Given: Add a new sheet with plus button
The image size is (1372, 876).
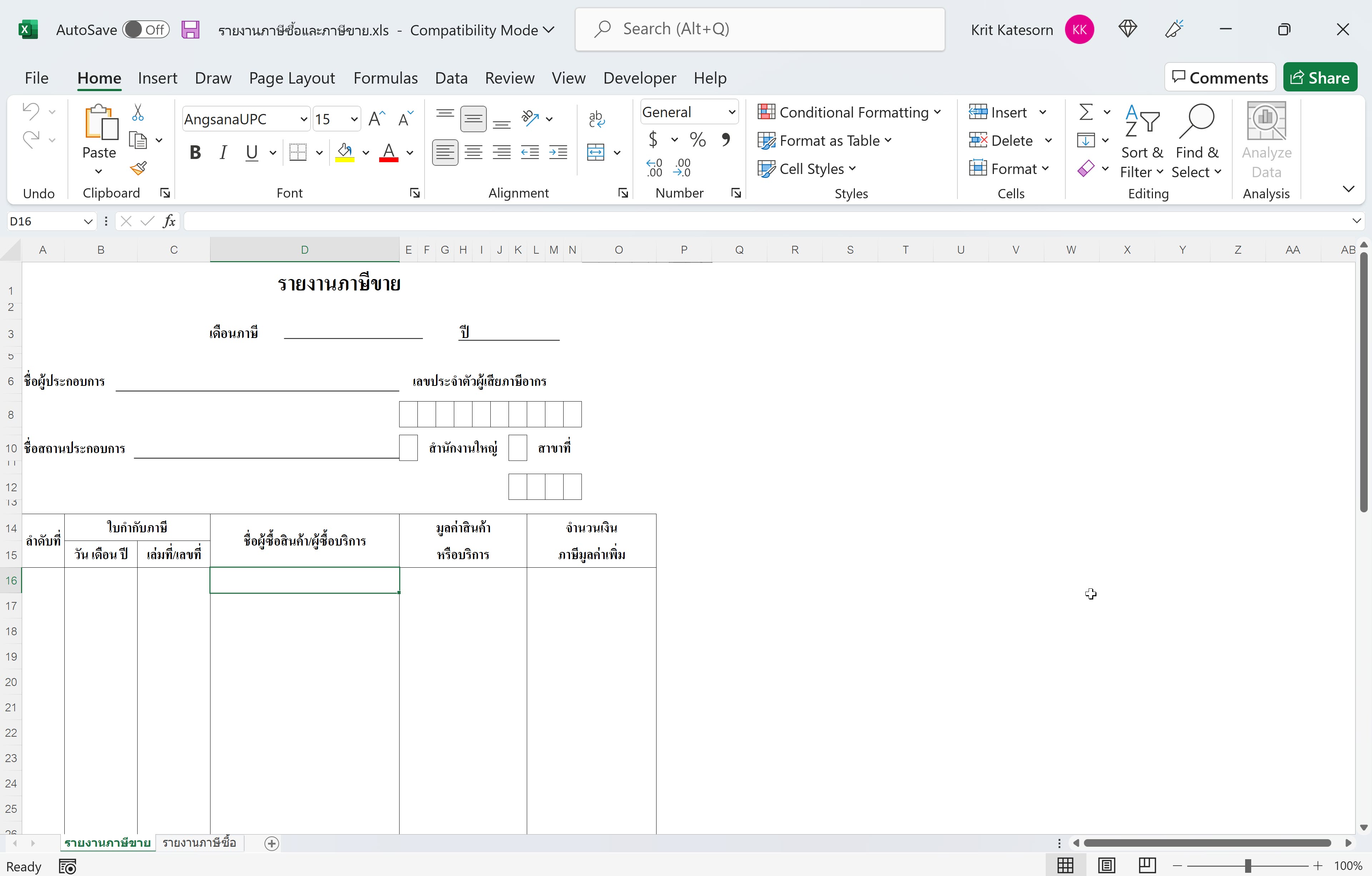Looking at the screenshot, I should click(x=272, y=843).
